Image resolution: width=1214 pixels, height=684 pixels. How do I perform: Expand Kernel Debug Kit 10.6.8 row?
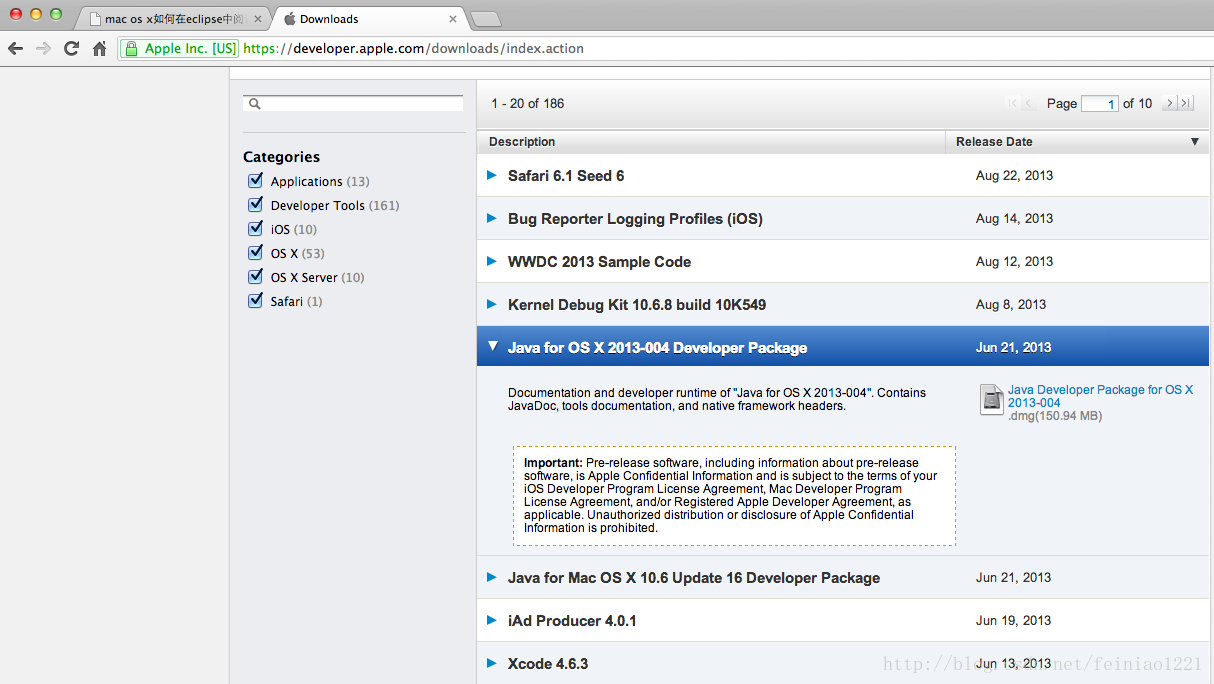point(491,304)
